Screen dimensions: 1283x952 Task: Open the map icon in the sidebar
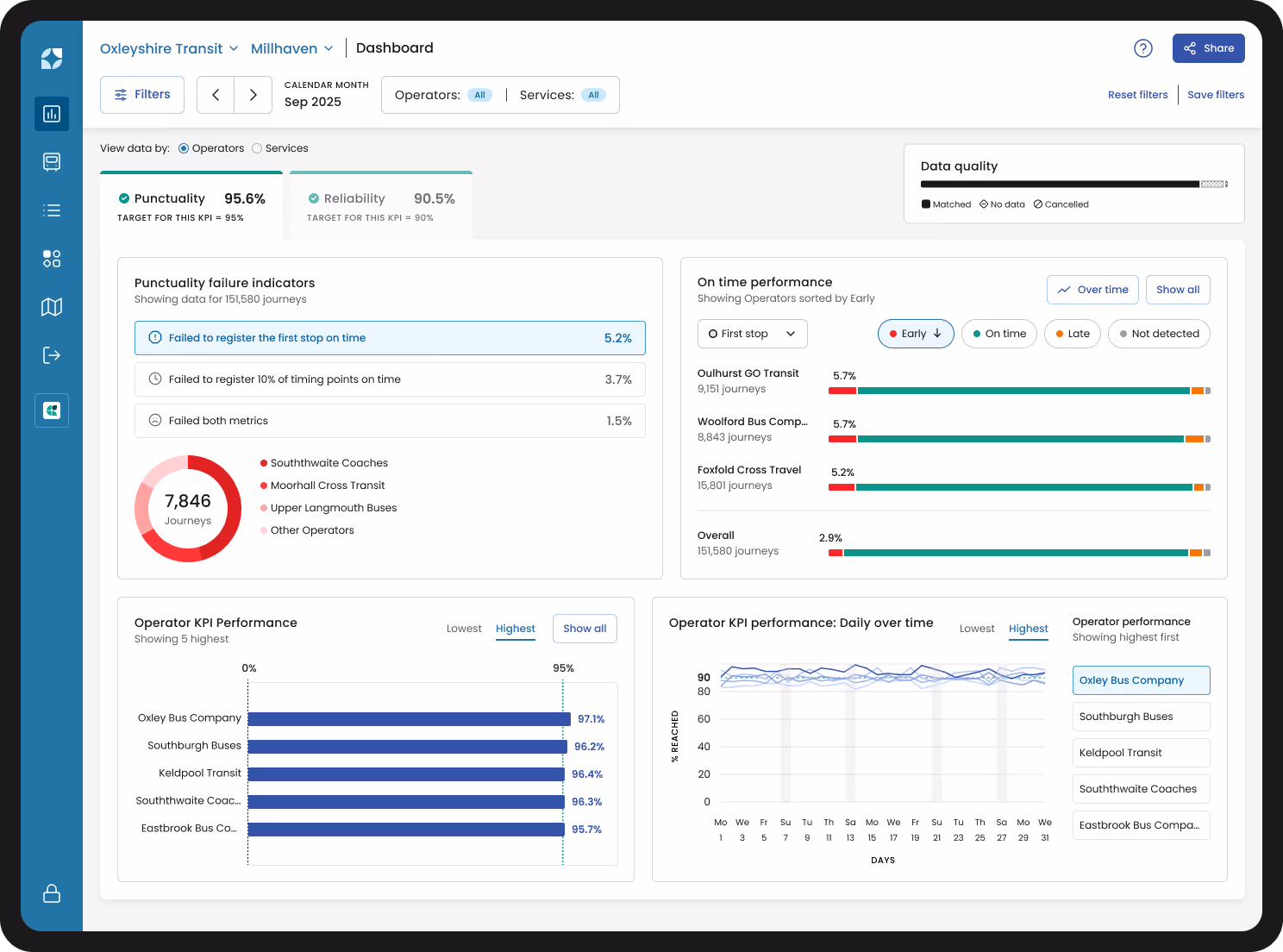(x=51, y=307)
